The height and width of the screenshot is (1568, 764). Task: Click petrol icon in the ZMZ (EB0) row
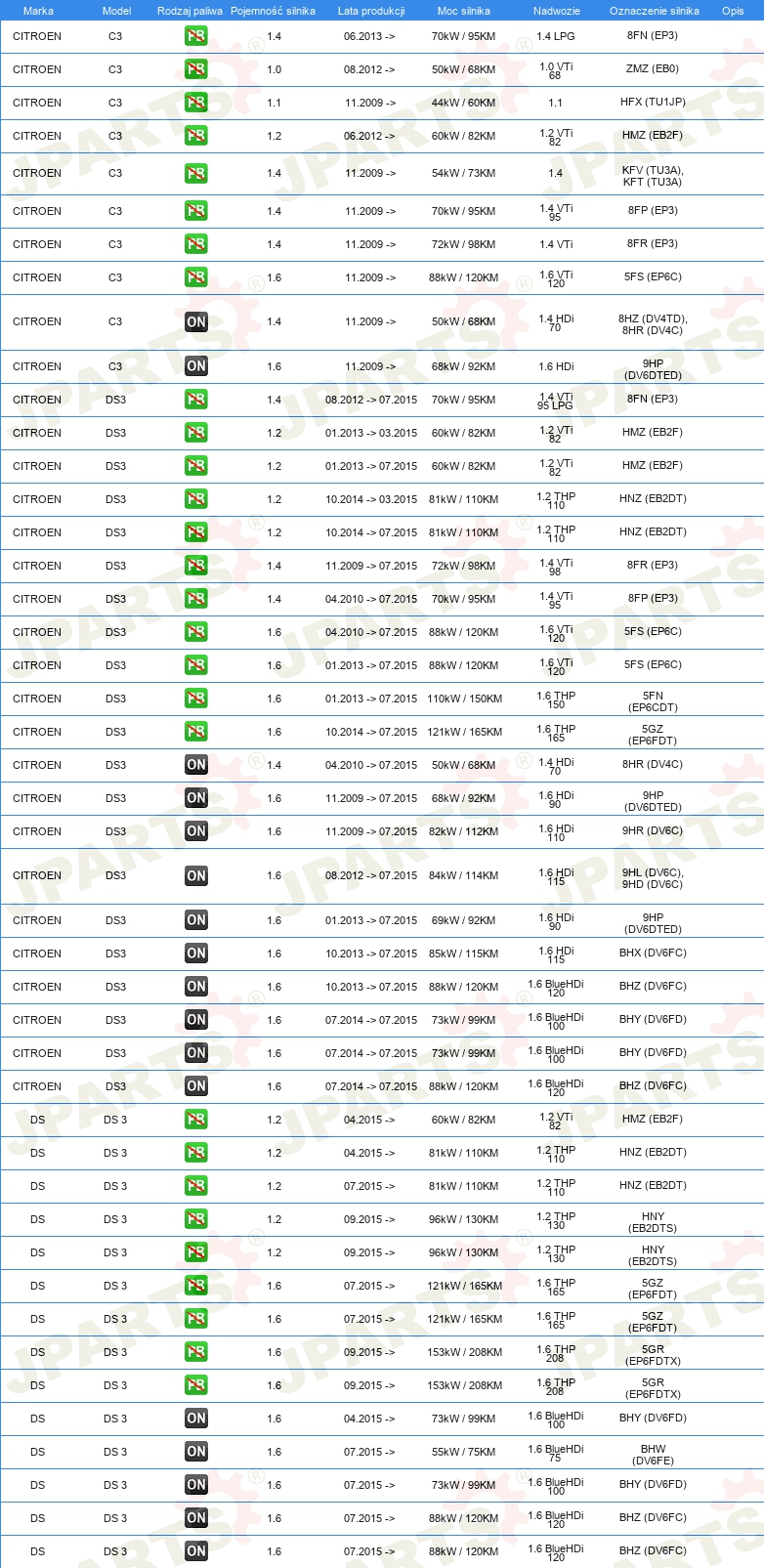(x=196, y=69)
